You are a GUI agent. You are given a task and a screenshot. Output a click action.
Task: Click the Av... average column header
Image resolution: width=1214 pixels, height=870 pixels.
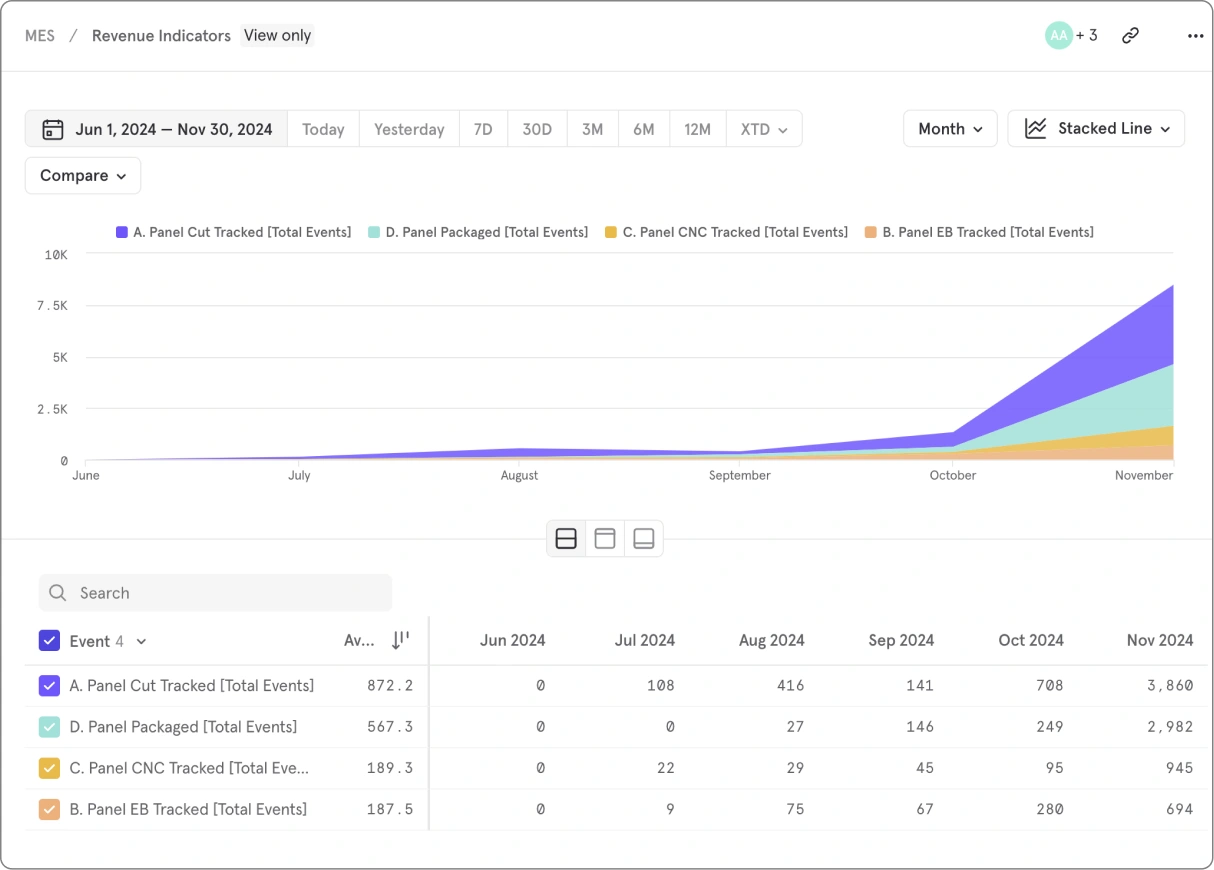pyautogui.click(x=359, y=641)
